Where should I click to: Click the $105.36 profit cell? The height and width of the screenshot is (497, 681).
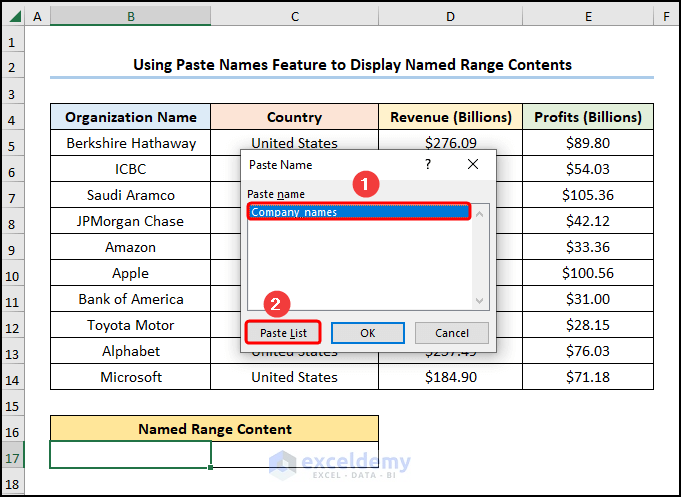click(588, 195)
